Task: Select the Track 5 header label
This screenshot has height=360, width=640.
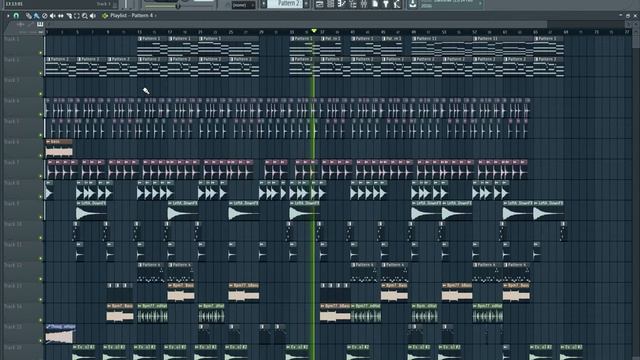Action: coord(12,121)
